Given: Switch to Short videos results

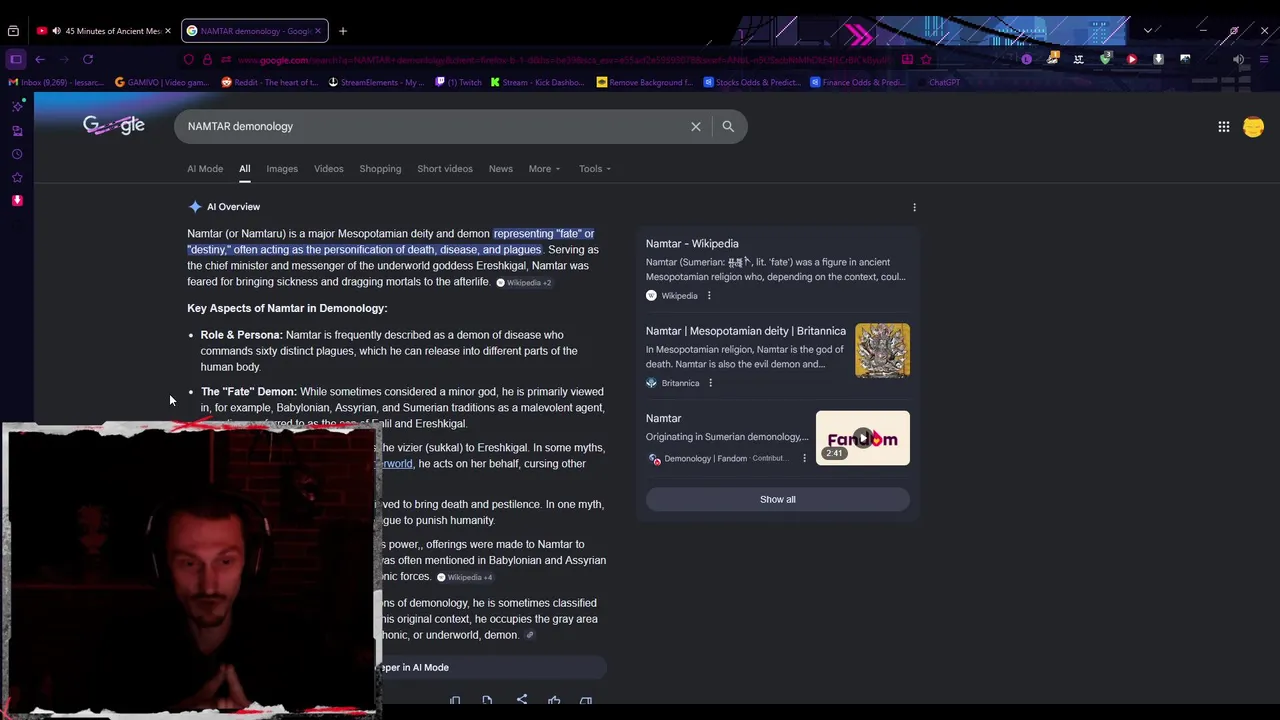Looking at the screenshot, I should tap(445, 169).
